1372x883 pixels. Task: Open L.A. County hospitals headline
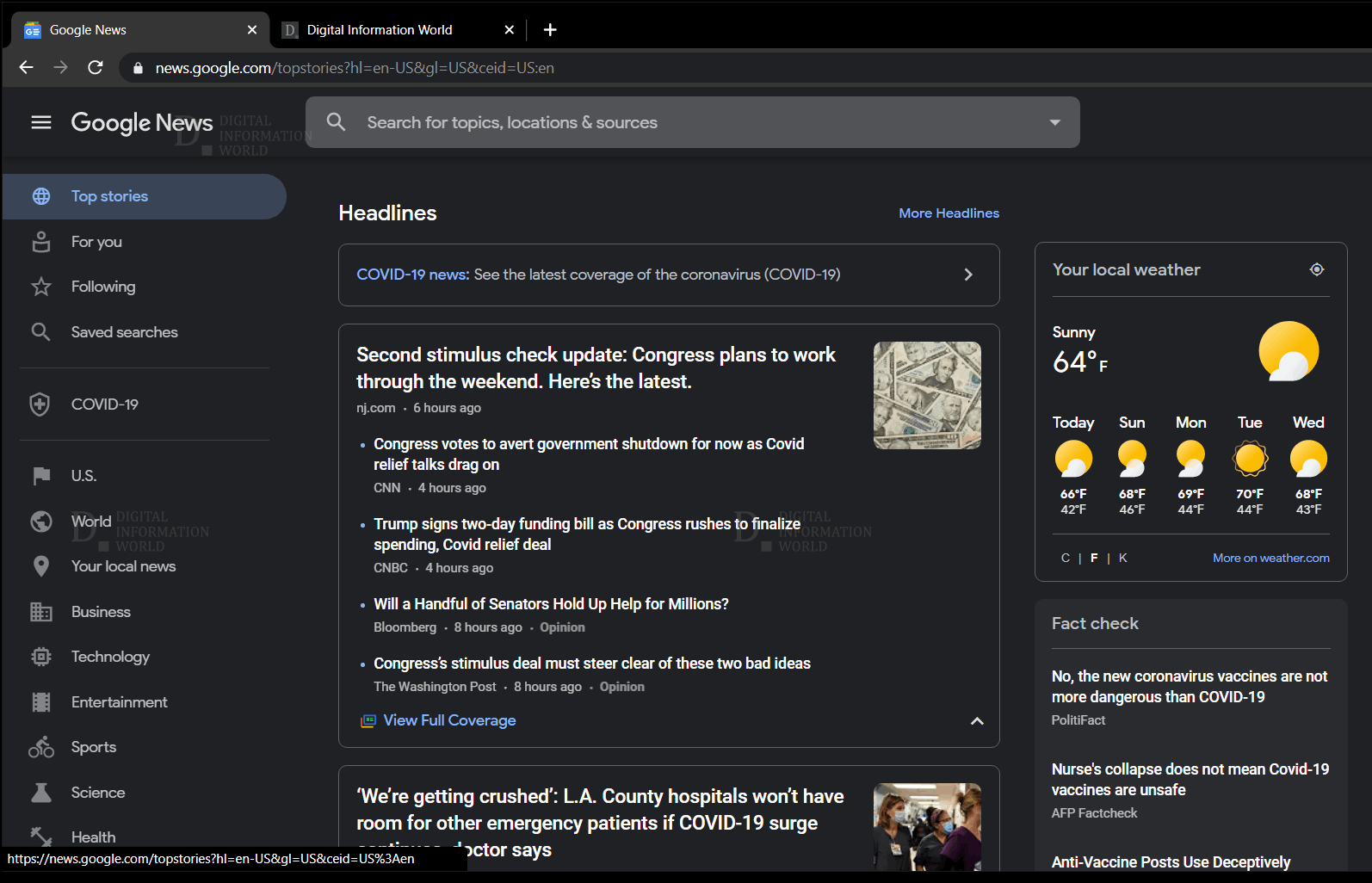(600, 823)
